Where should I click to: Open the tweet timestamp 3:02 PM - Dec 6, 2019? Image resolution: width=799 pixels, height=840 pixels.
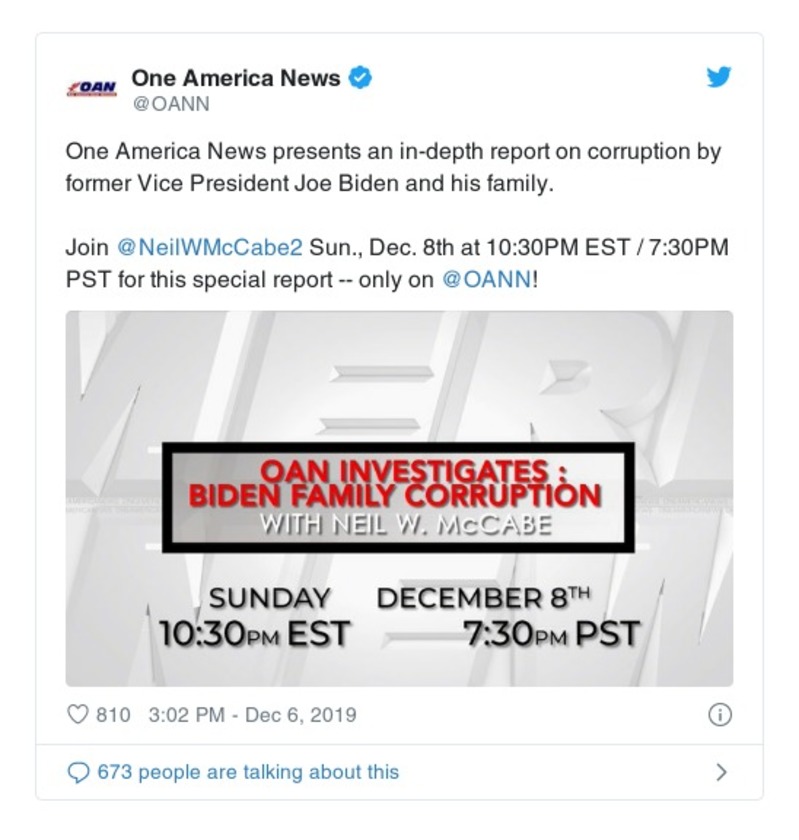(251, 715)
